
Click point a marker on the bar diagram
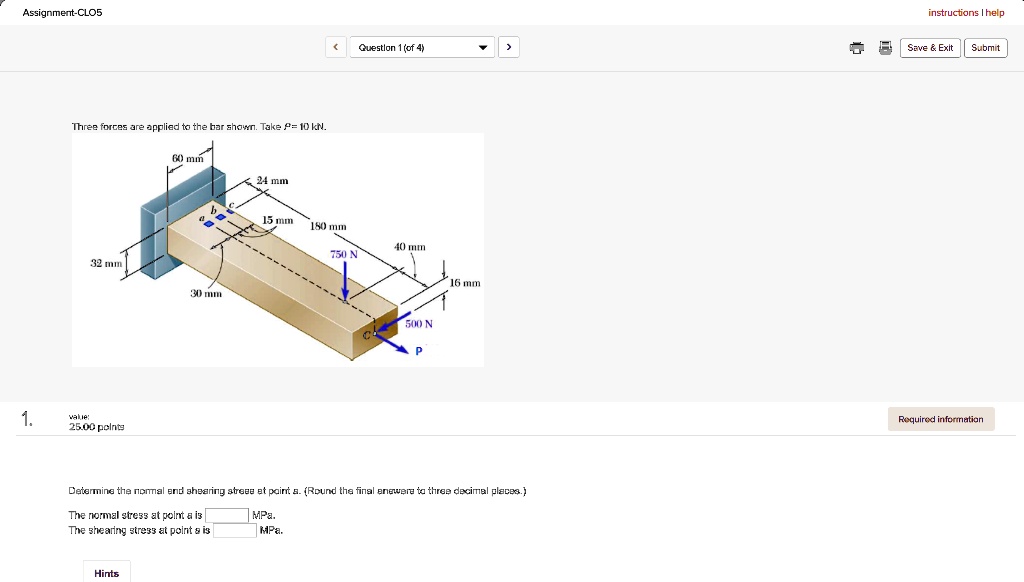208,222
